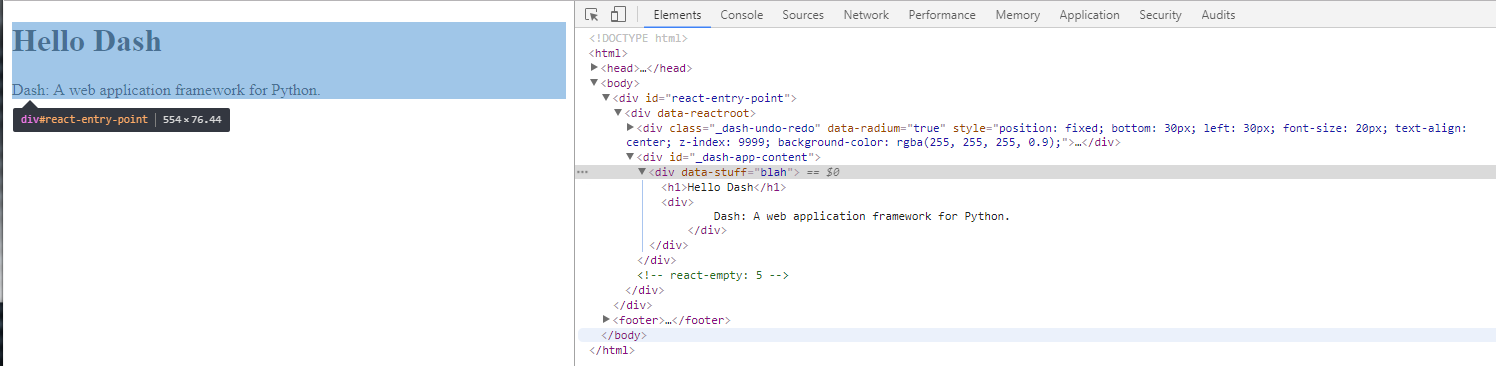Click the Dash web application framework text node
Image resolution: width=1496 pixels, height=366 pixels.
click(862, 216)
